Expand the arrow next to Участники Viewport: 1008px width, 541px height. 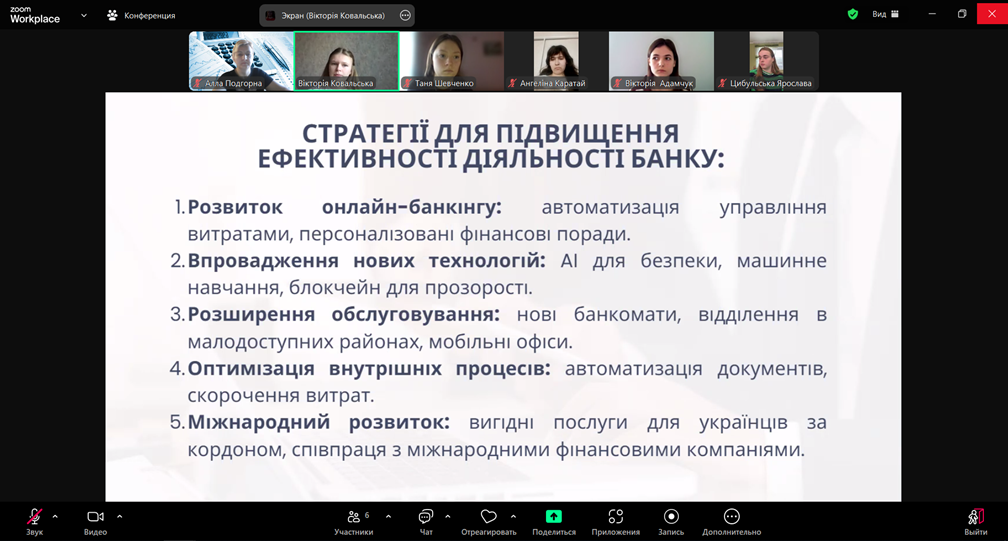coord(388,517)
